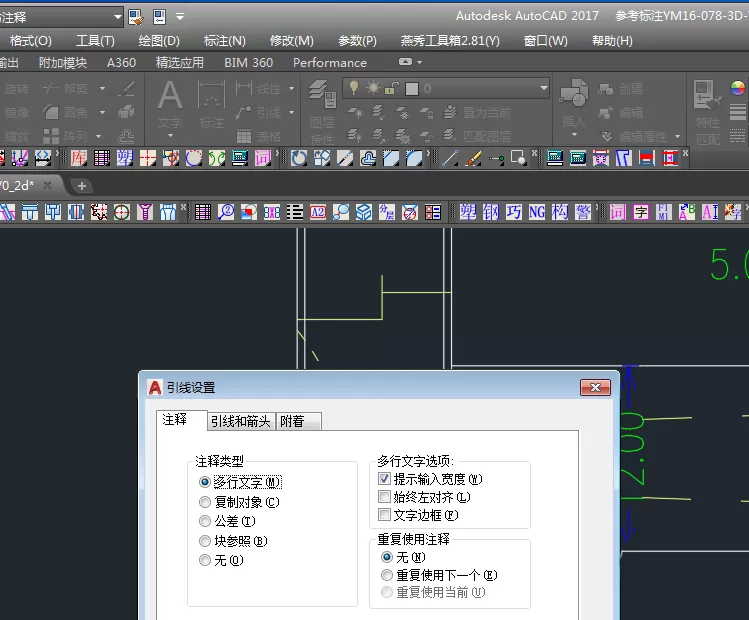Image resolution: width=749 pixels, height=620 pixels.
Task: Click the 巧 toolbar icon
Action: [x=514, y=212]
